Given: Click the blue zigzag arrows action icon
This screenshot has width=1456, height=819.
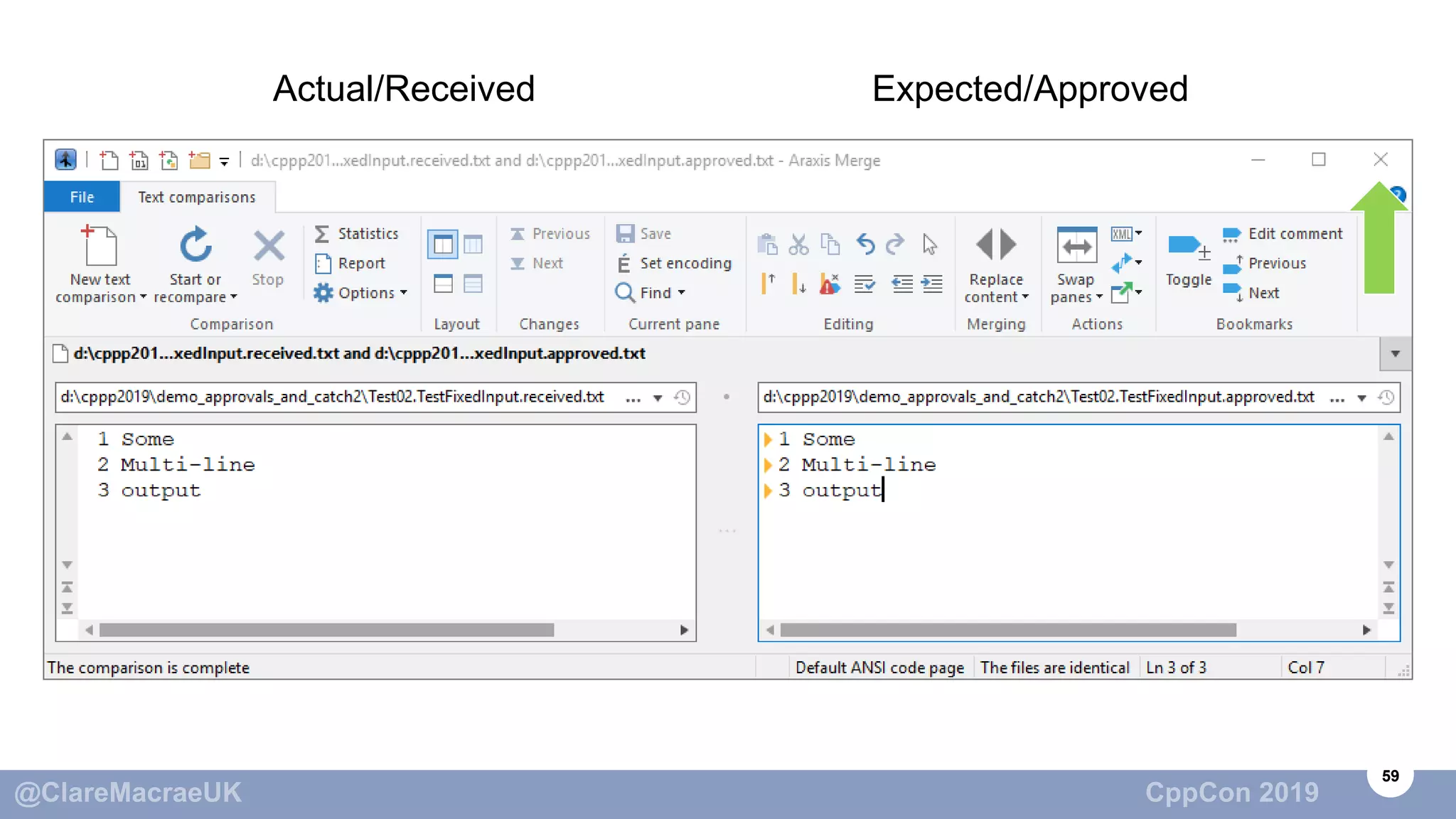Looking at the screenshot, I should click(1126, 263).
